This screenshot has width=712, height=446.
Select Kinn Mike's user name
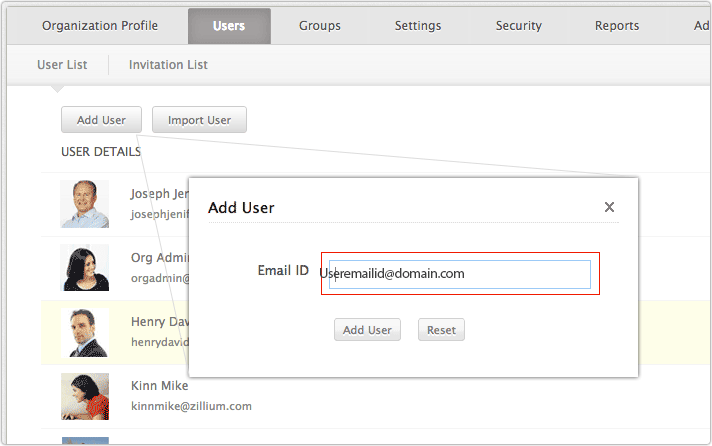point(160,385)
